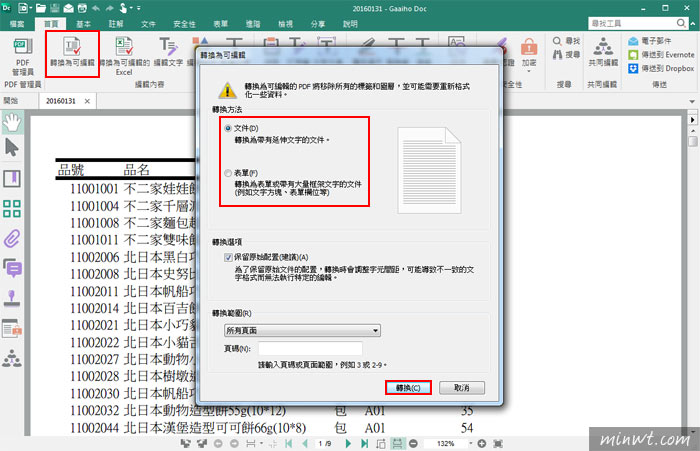
Task: Open the 所有頁面 range dropdown
Action: tap(302, 330)
